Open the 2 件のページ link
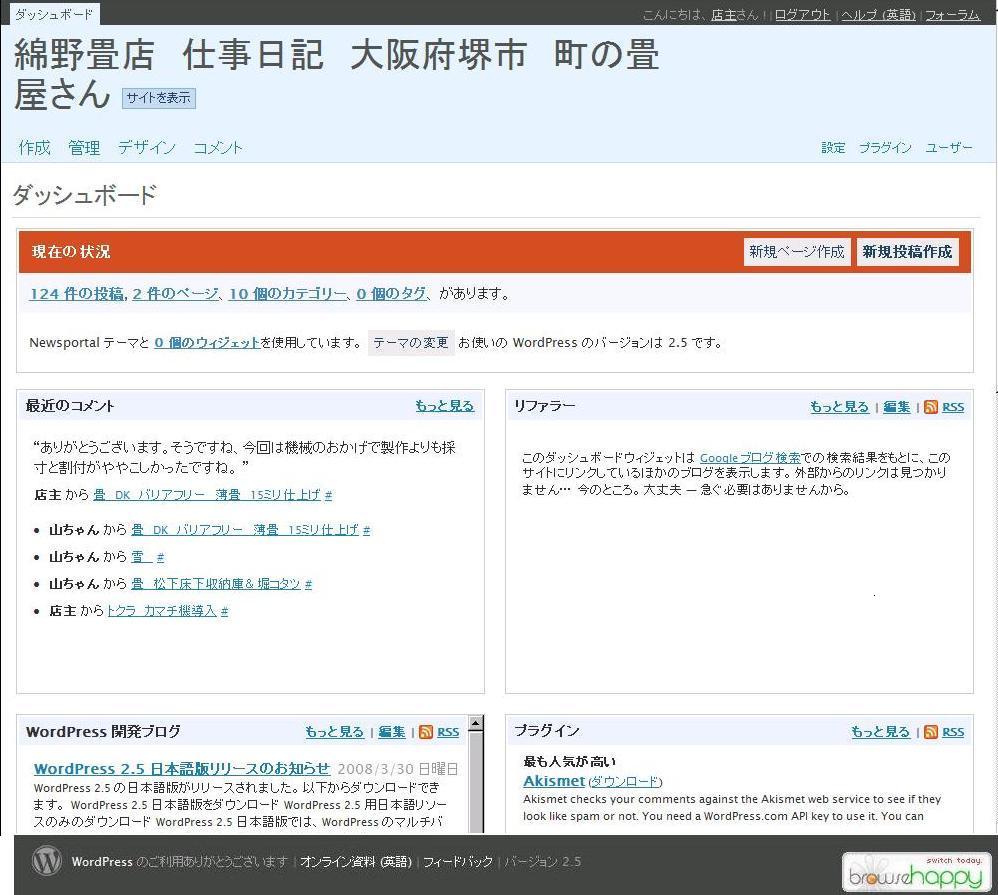 click(x=175, y=293)
